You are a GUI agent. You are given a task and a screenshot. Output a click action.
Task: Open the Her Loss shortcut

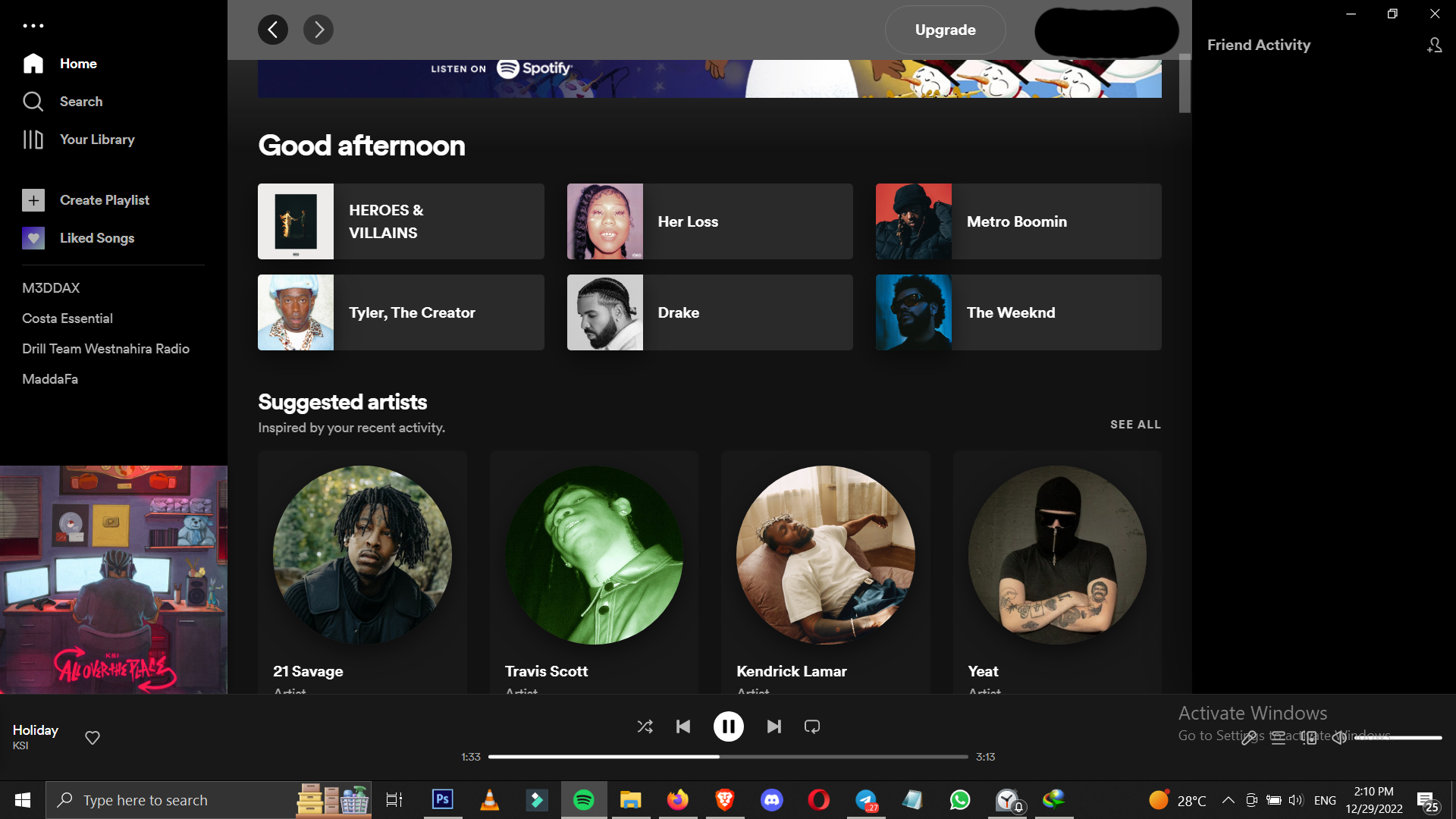coord(710,221)
